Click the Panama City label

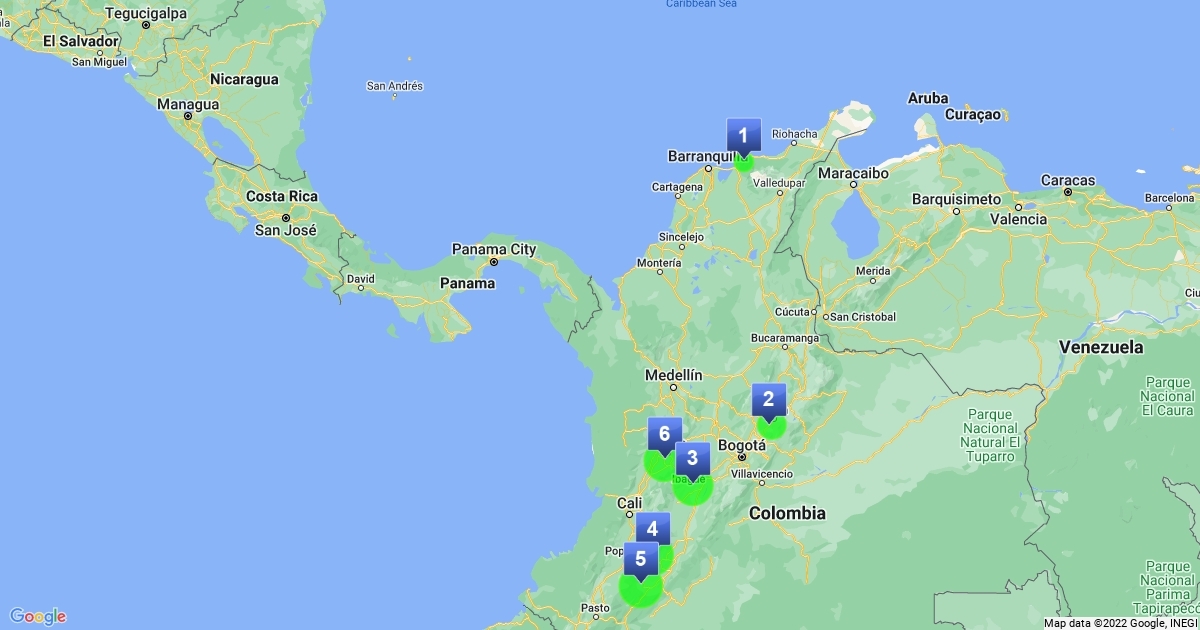click(x=494, y=250)
